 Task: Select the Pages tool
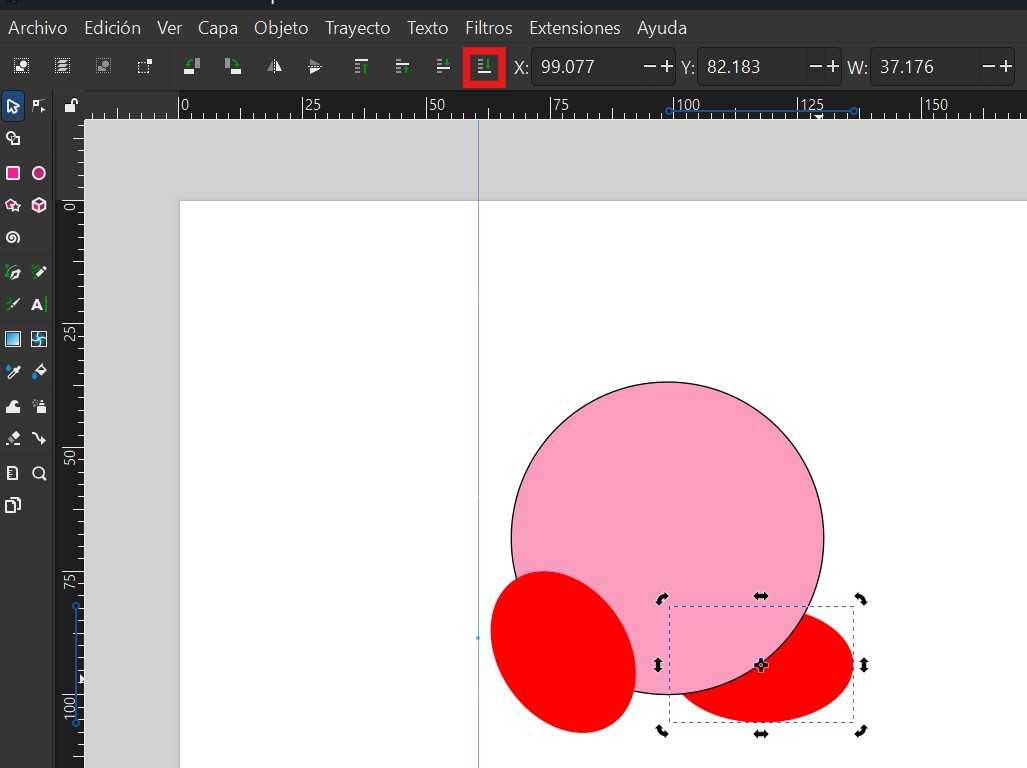(x=13, y=506)
